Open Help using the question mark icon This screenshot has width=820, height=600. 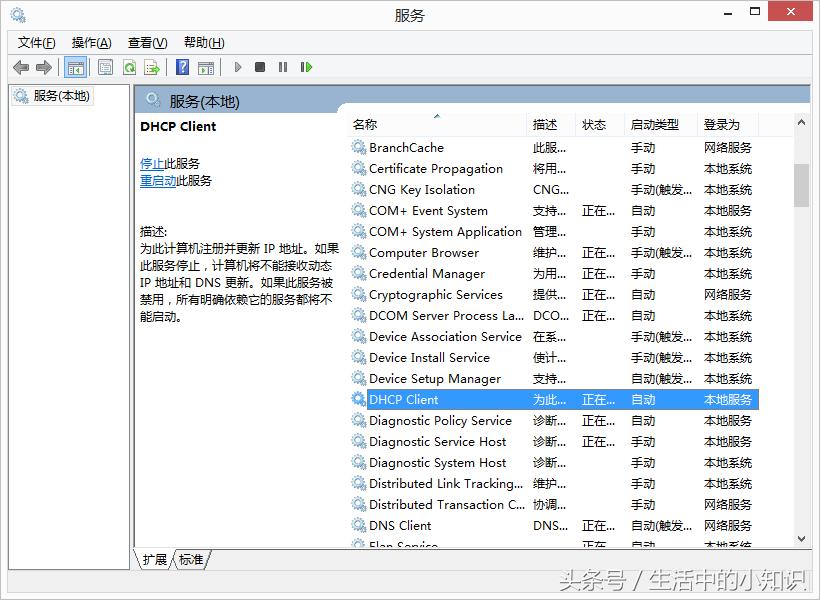tap(184, 67)
